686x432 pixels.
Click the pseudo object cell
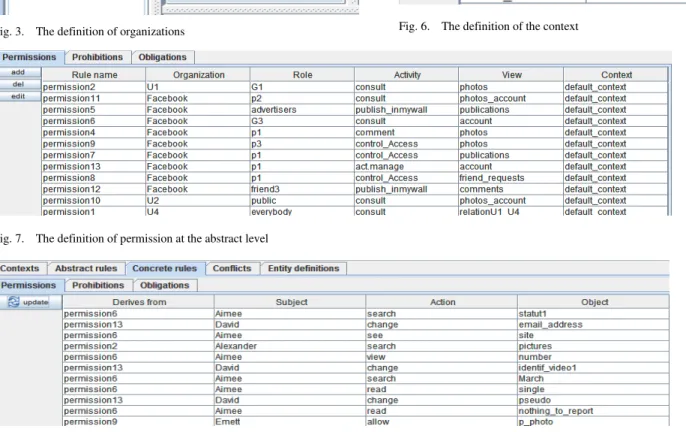click(x=594, y=400)
